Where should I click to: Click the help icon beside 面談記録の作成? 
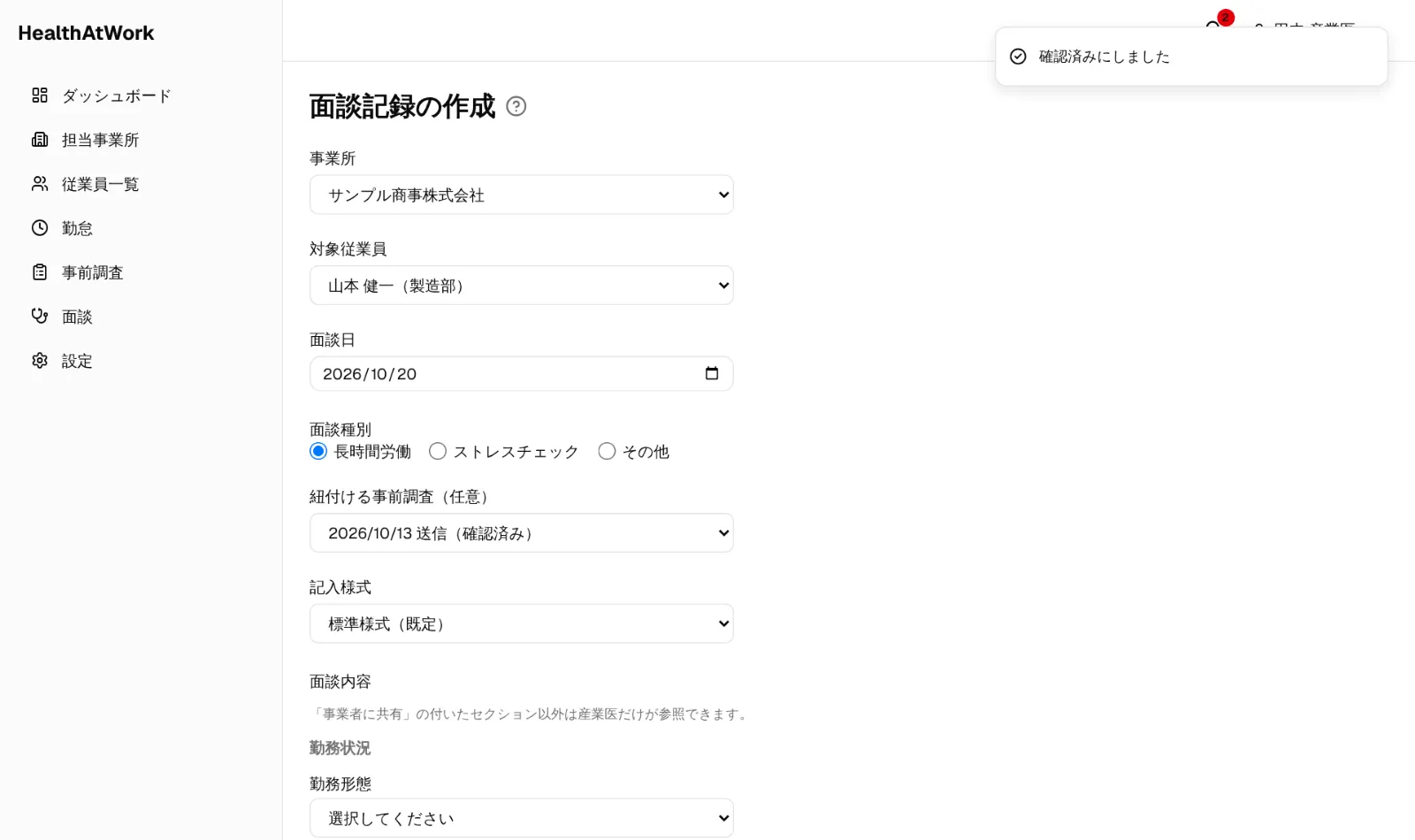pos(516,107)
